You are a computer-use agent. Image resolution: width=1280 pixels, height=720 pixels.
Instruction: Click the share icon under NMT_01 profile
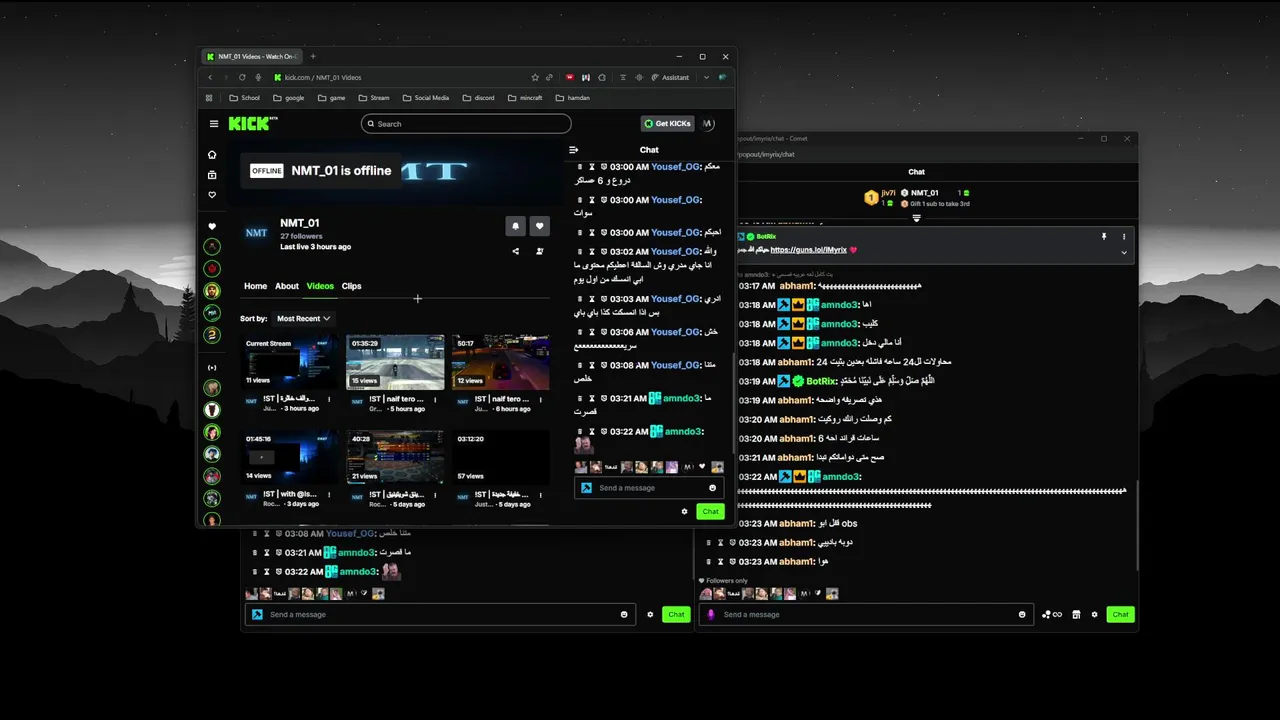point(515,251)
